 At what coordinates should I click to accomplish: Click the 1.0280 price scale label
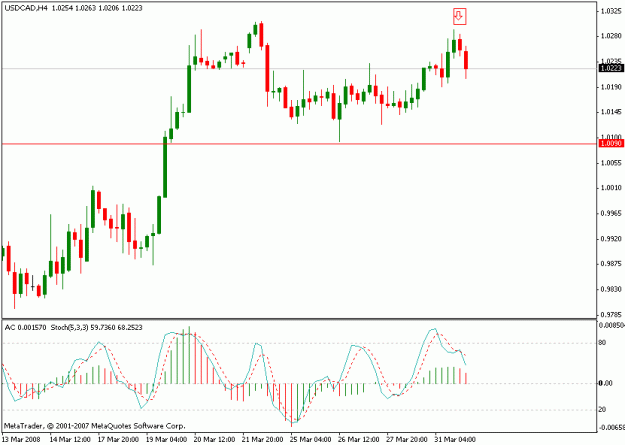coord(611,36)
